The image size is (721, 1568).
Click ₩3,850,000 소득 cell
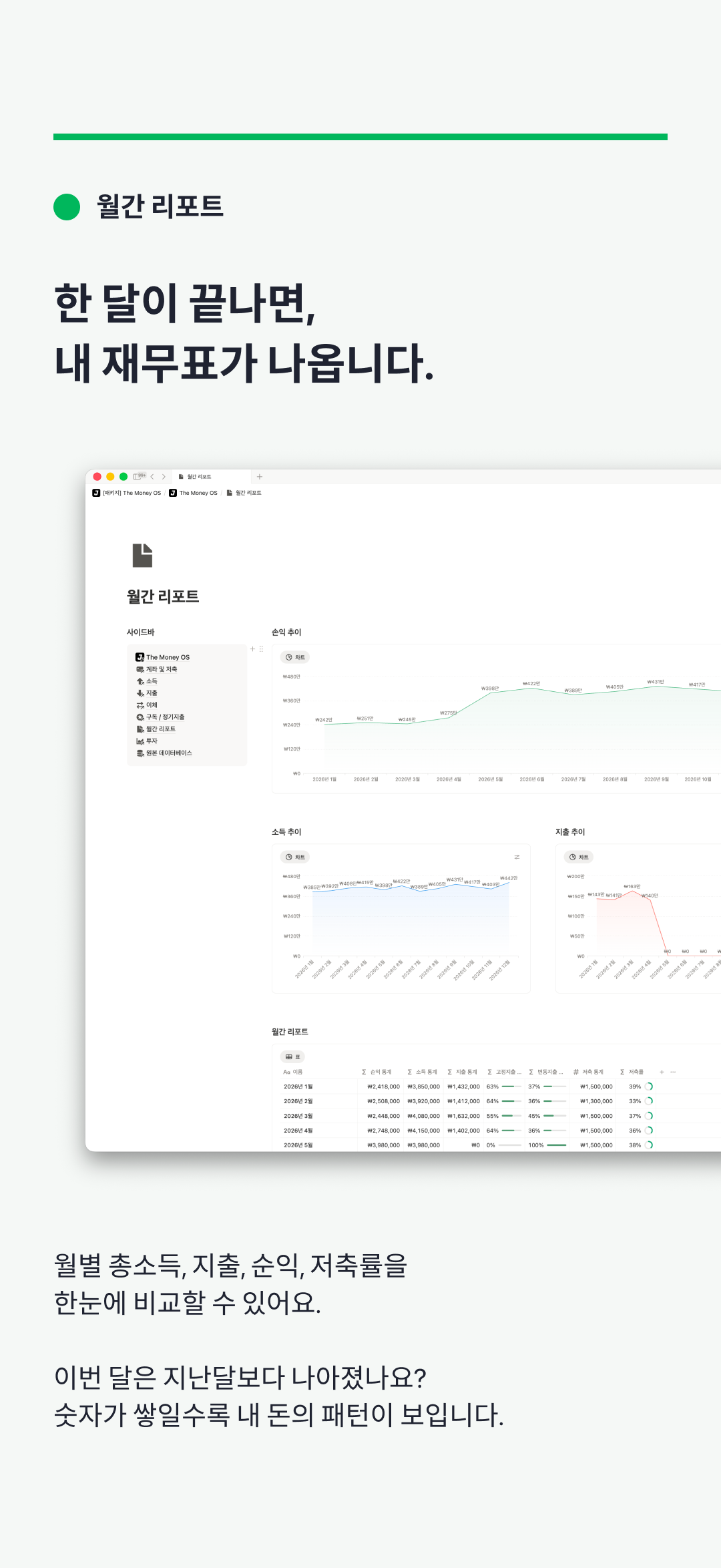tap(423, 1087)
